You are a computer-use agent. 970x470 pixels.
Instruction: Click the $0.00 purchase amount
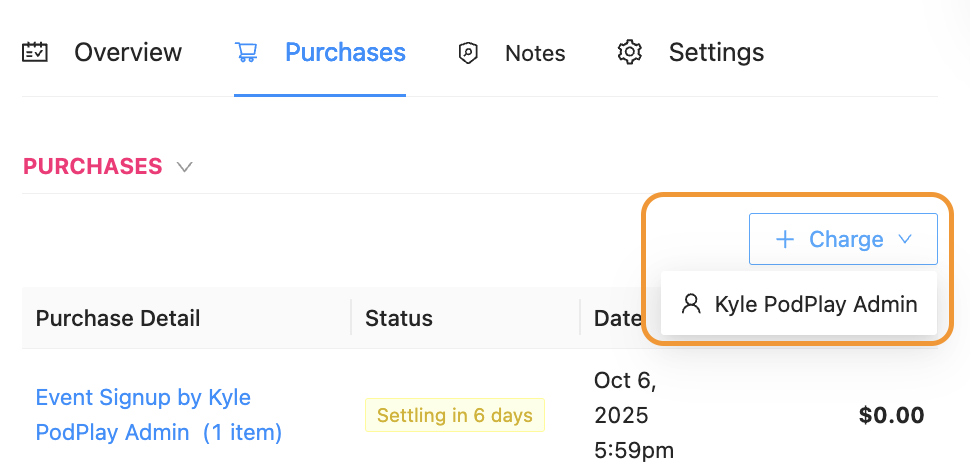tap(892, 415)
